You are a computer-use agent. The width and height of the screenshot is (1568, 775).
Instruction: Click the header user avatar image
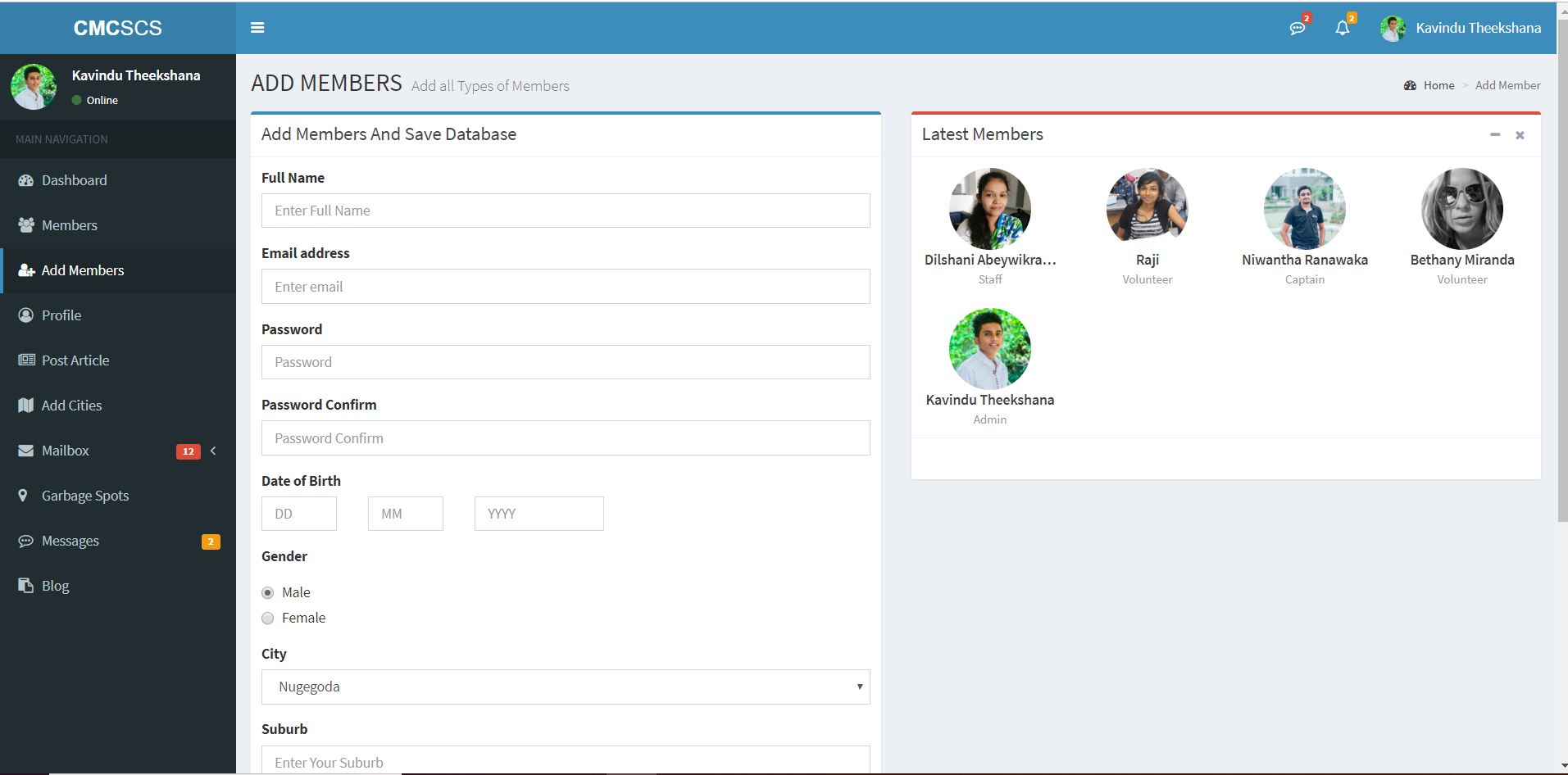[1393, 28]
